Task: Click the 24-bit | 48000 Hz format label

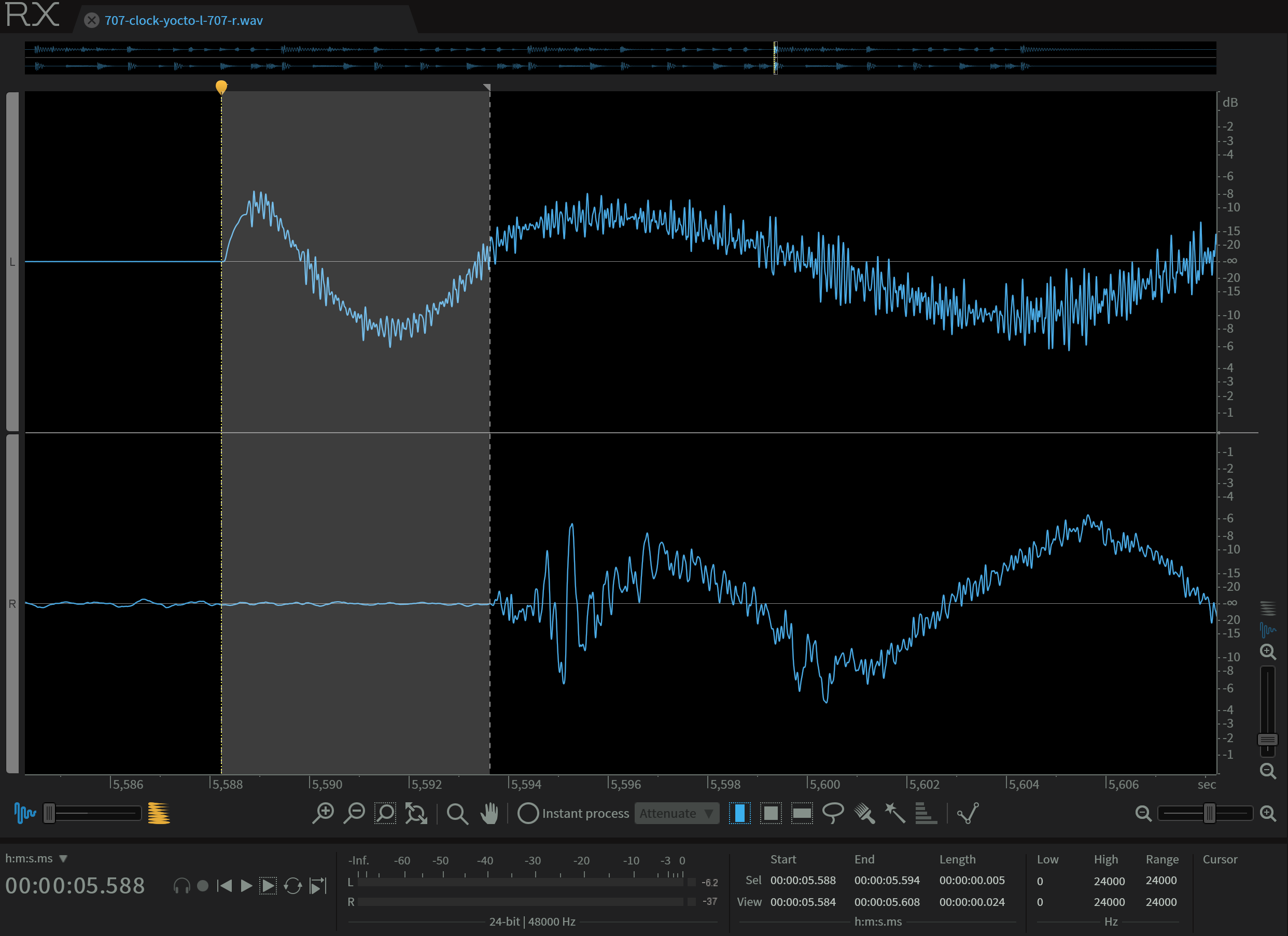Action: point(532,921)
